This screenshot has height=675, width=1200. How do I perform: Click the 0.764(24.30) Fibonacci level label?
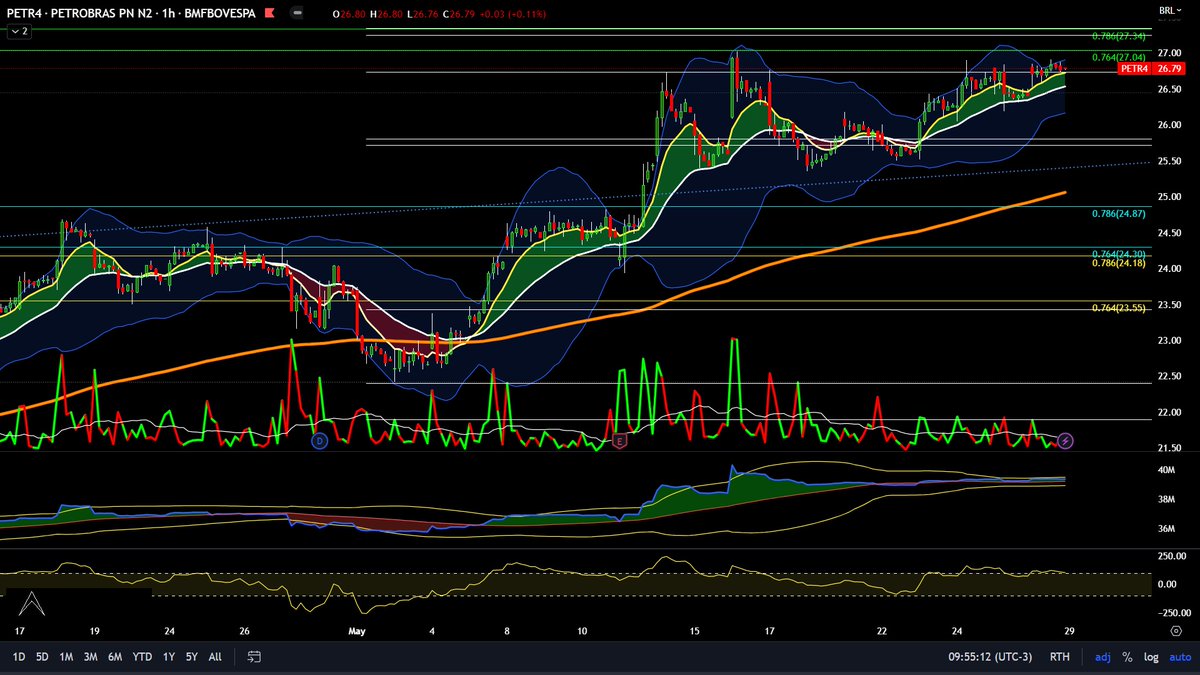pos(1120,254)
